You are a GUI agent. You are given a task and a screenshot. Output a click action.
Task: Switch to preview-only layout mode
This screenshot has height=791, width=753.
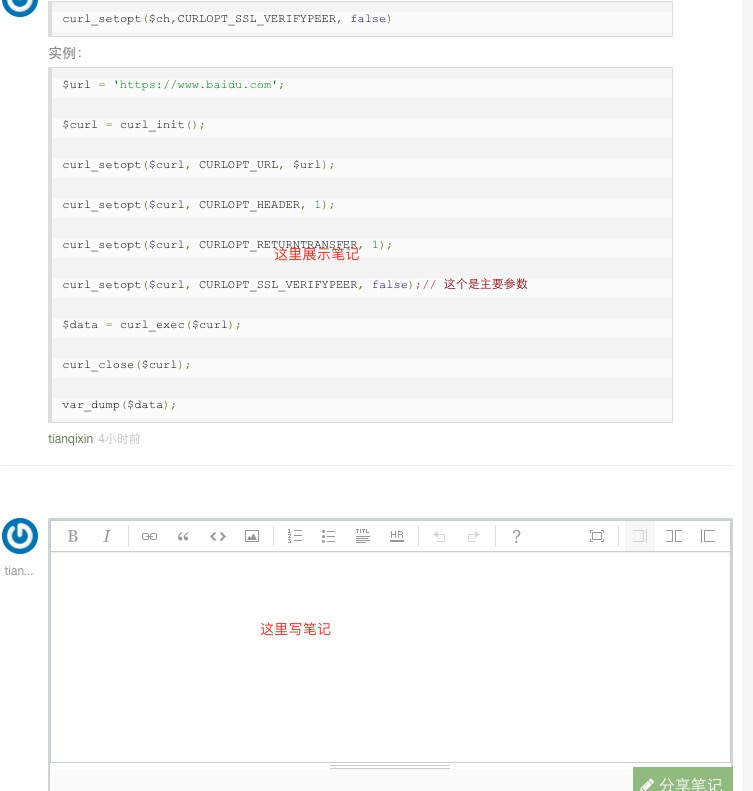[x=708, y=536]
